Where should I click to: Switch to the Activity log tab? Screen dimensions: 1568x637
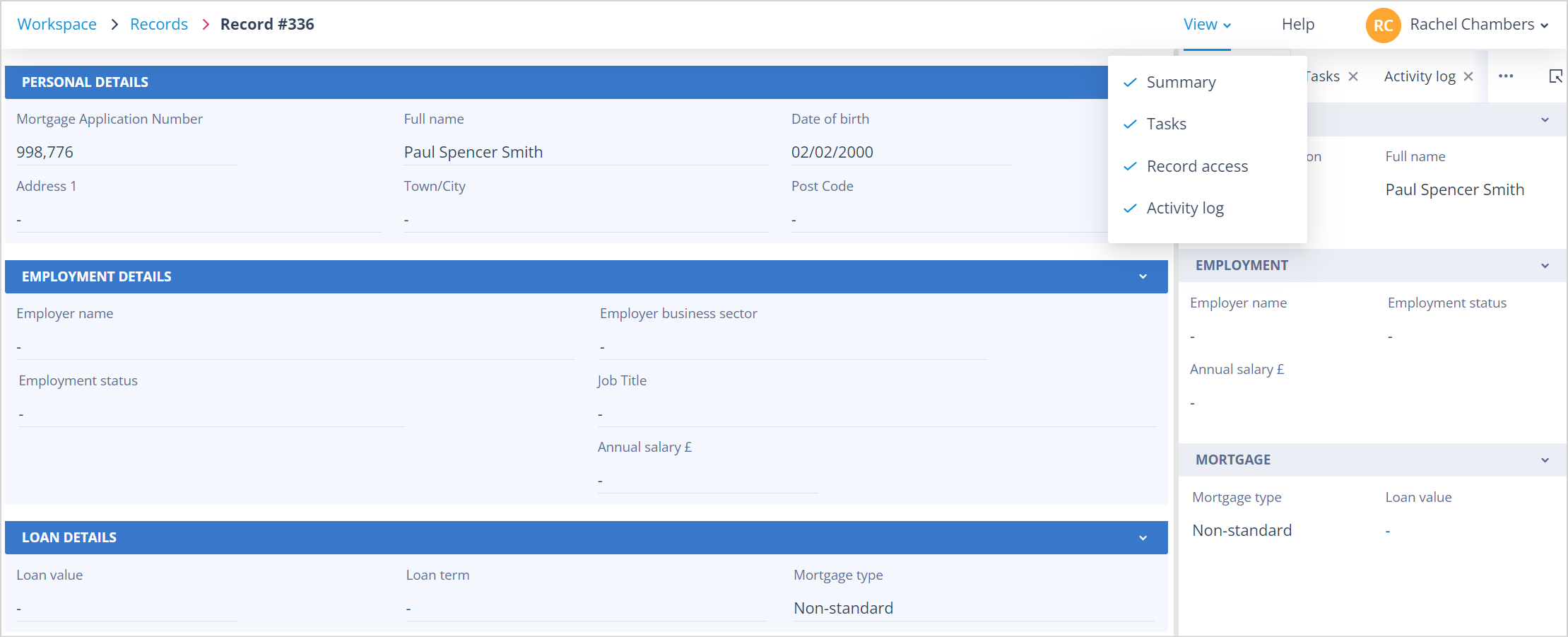[x=1419, y=76]
